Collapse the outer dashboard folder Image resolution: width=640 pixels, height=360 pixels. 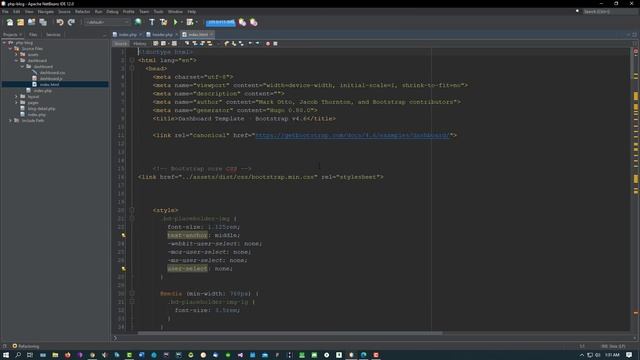point(17,60)
